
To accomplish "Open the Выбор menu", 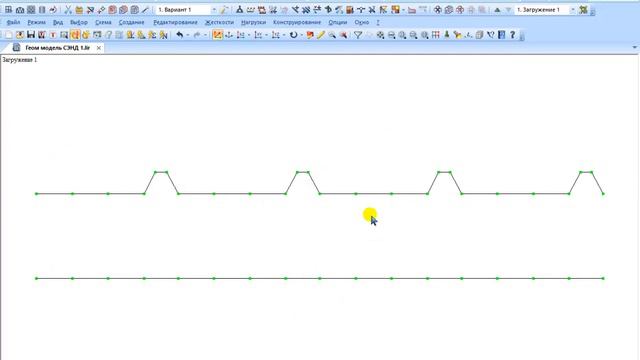I will (79, 22).
